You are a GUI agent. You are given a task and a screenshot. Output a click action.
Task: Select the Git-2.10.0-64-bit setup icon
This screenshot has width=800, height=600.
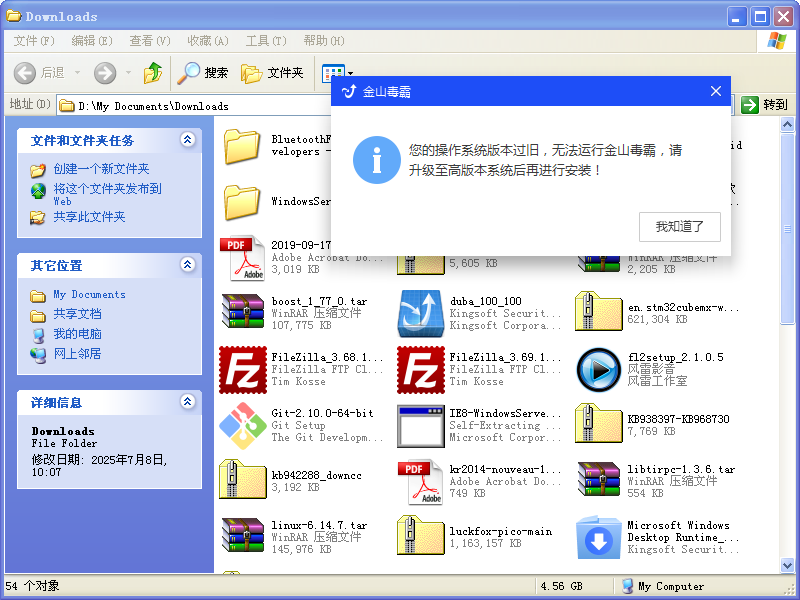pyautogui.click(x=243, y=426)
